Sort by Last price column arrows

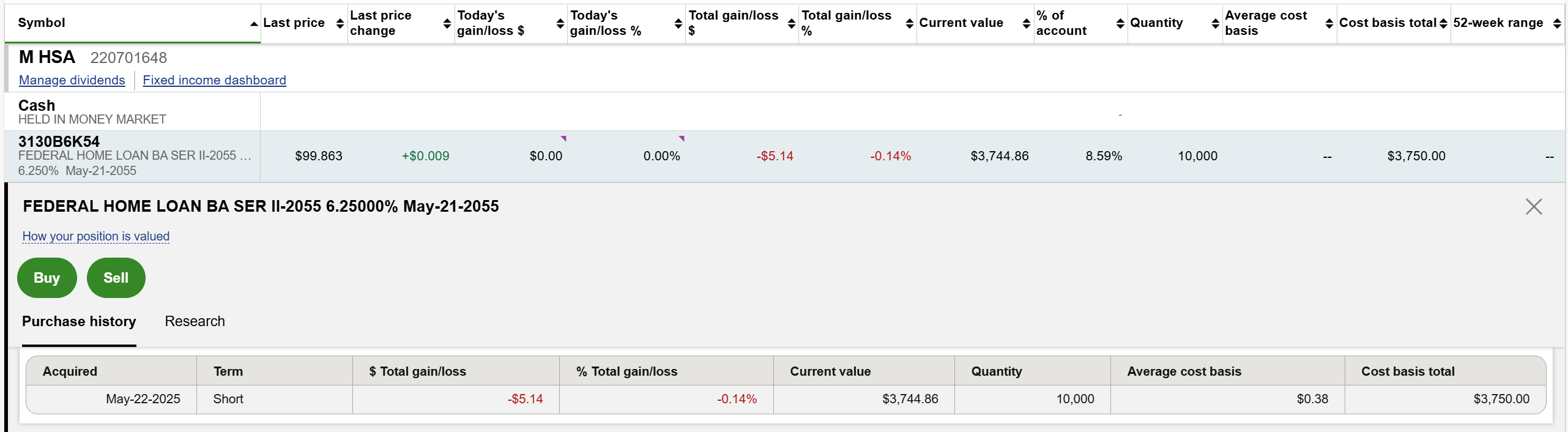[x=340, y=23]
